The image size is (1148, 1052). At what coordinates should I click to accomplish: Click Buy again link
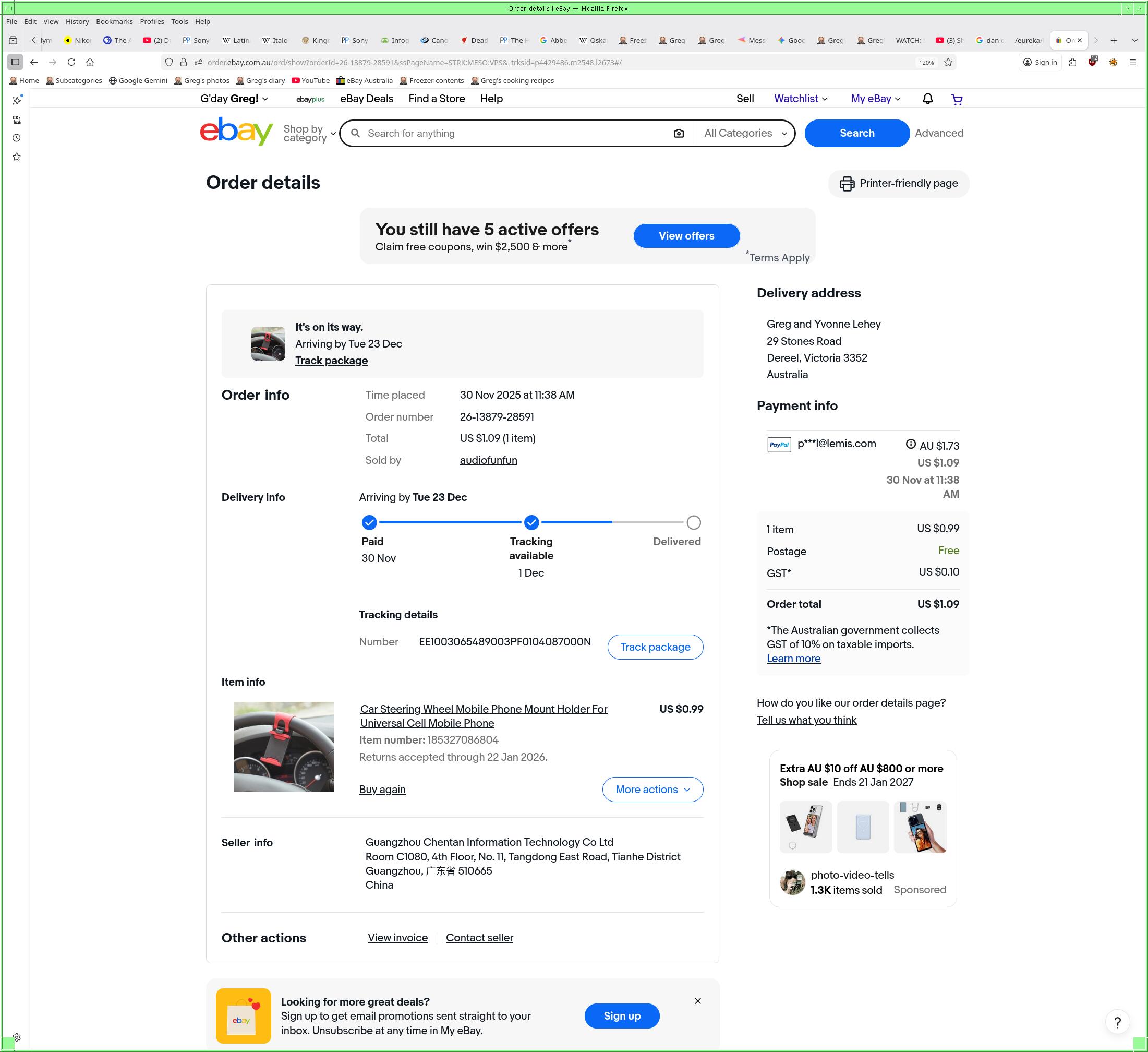382,790
